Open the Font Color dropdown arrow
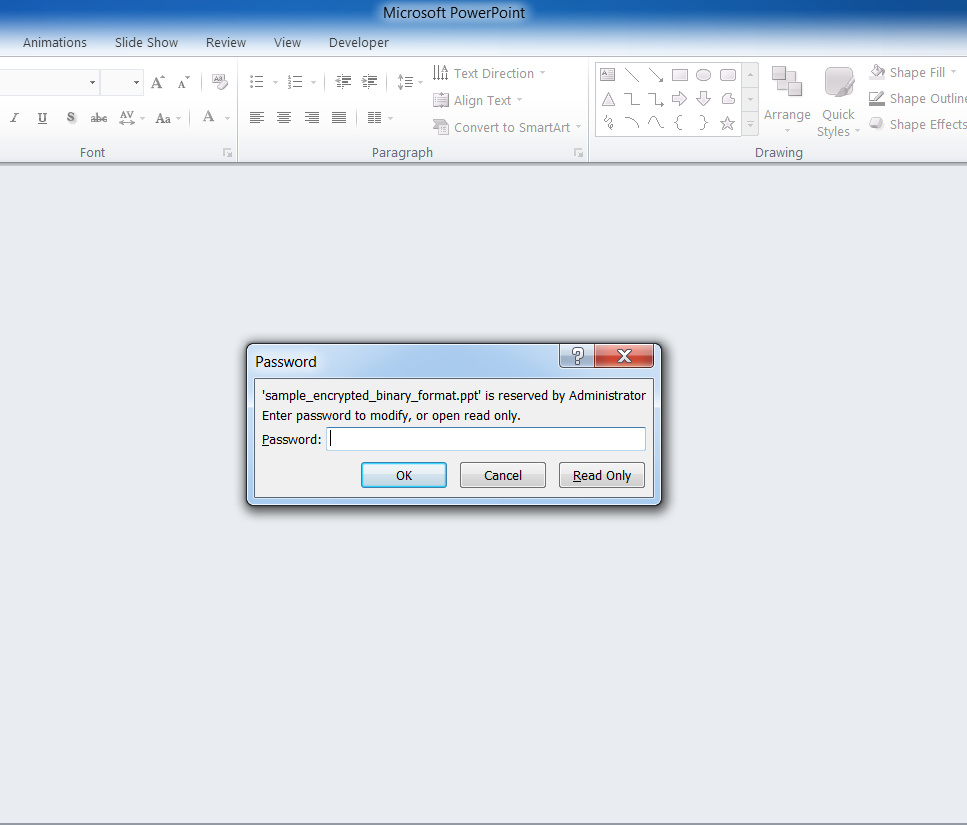This screenshot has height=825, width=967. coord(228,118)
